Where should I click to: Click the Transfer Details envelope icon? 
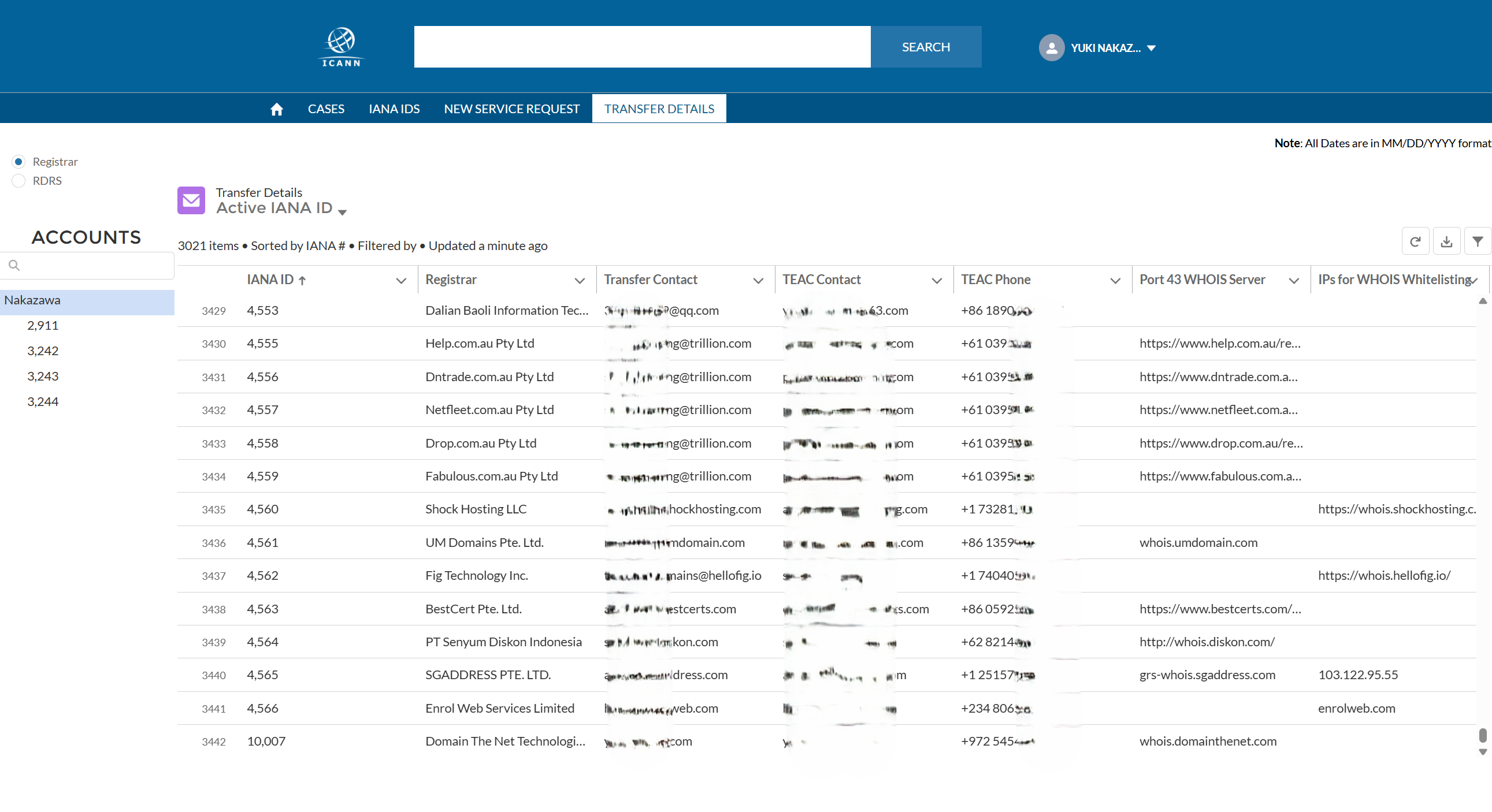[191, 200]
